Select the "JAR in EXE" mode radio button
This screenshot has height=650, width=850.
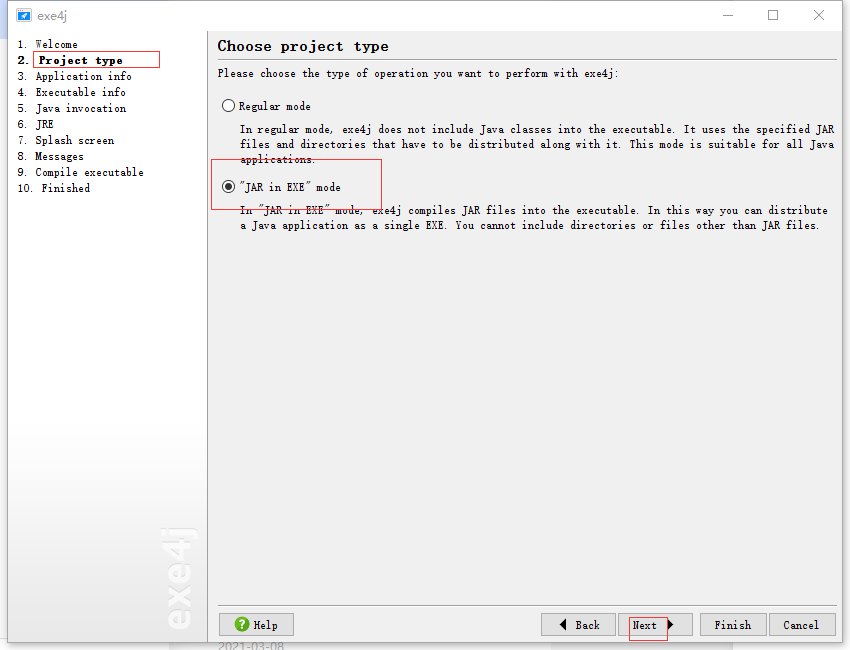tap(228, 186)
